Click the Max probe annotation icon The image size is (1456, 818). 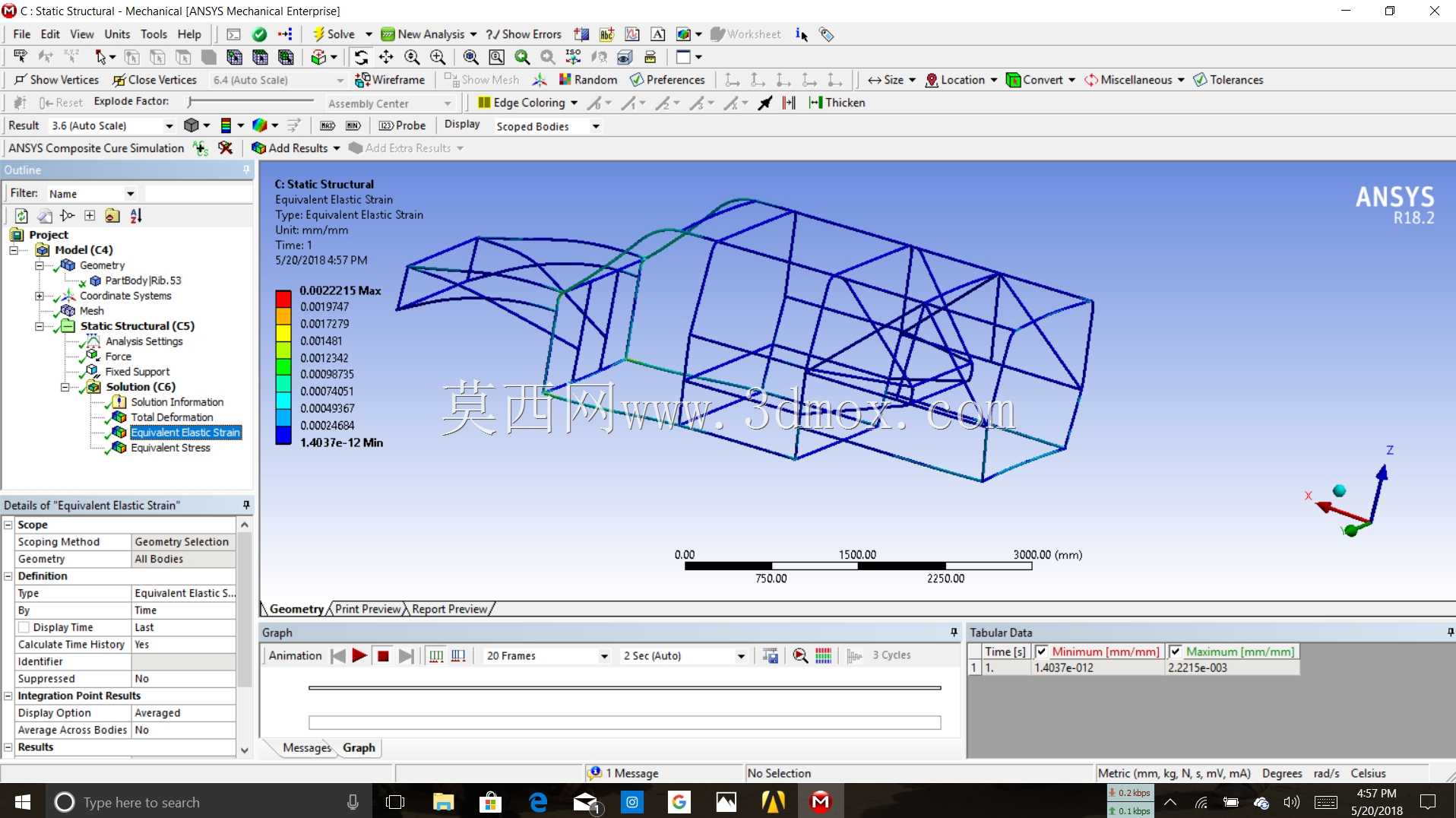(328, 125)
